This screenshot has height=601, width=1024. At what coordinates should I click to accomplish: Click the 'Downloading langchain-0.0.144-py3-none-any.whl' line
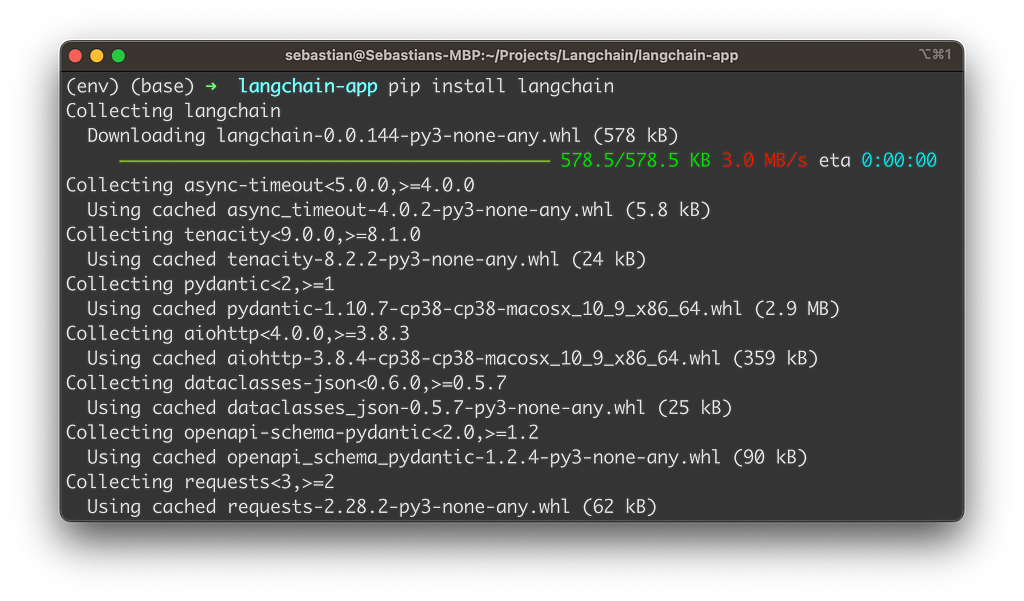383,136
